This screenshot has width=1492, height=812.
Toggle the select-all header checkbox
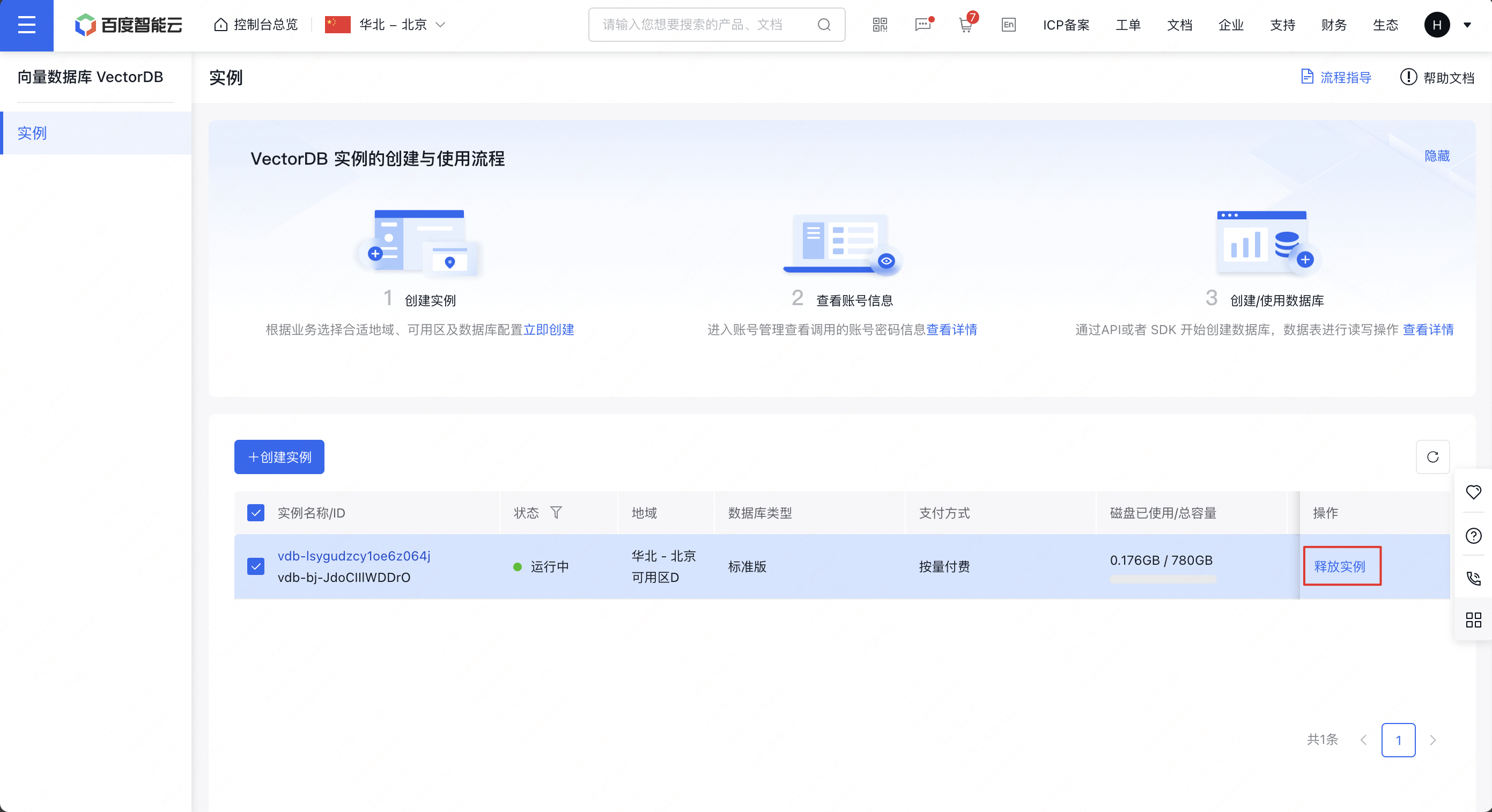(x=255, y=513)
